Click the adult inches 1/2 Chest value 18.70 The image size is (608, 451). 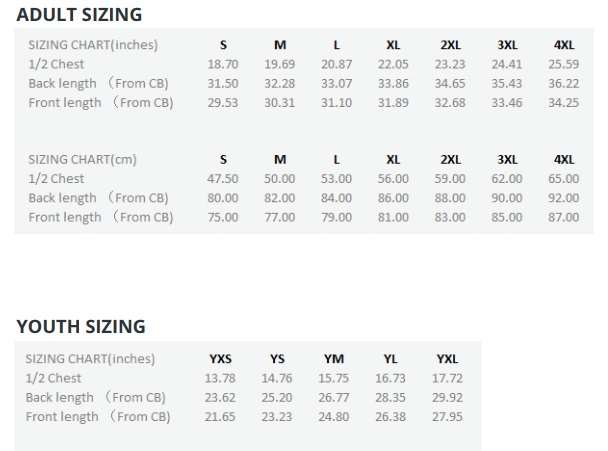pos(223,64)
